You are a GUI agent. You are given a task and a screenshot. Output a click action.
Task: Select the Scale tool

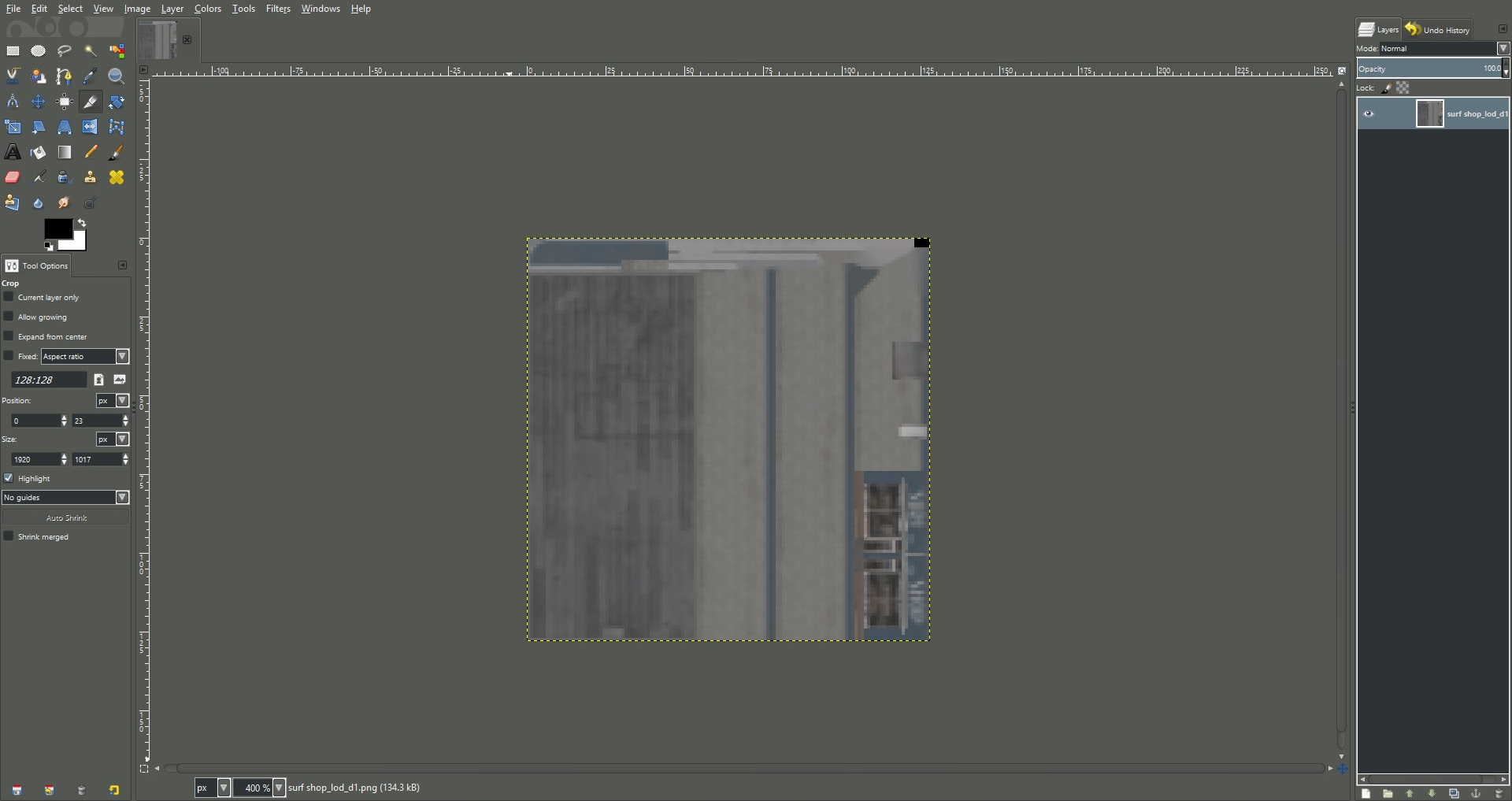(x=13, y=127)
